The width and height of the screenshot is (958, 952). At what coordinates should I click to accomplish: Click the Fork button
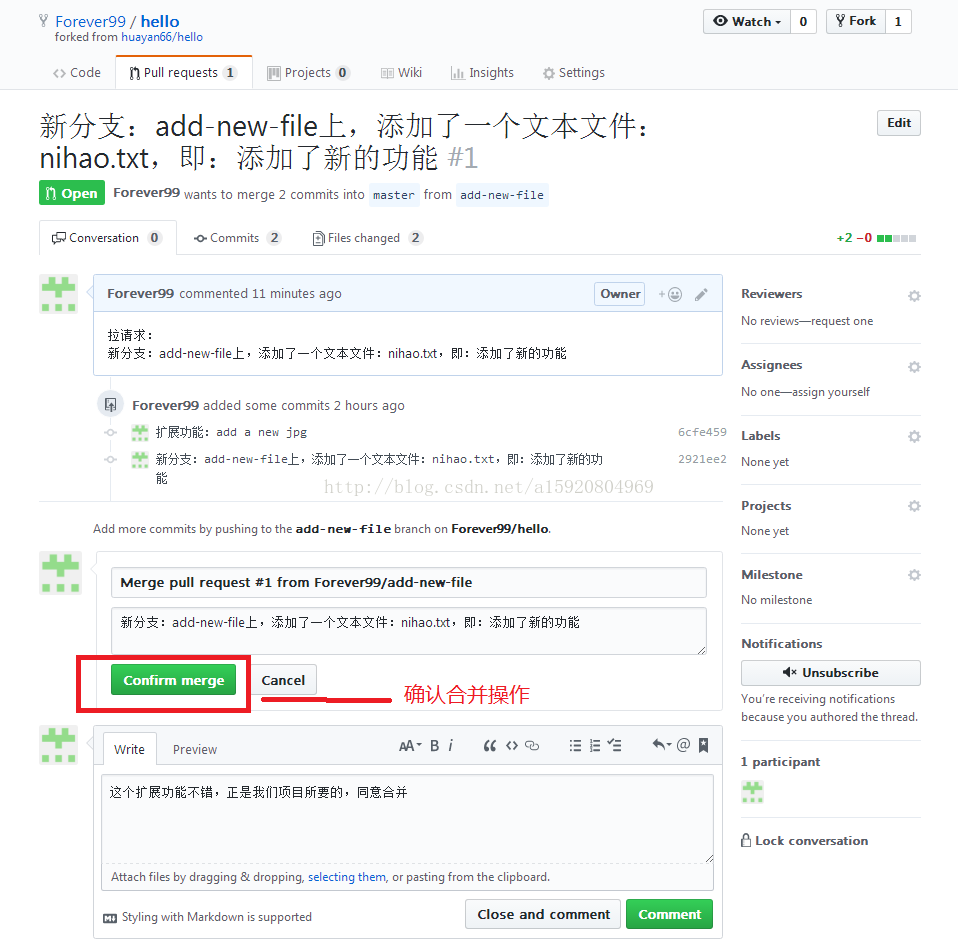pos(855,21)
